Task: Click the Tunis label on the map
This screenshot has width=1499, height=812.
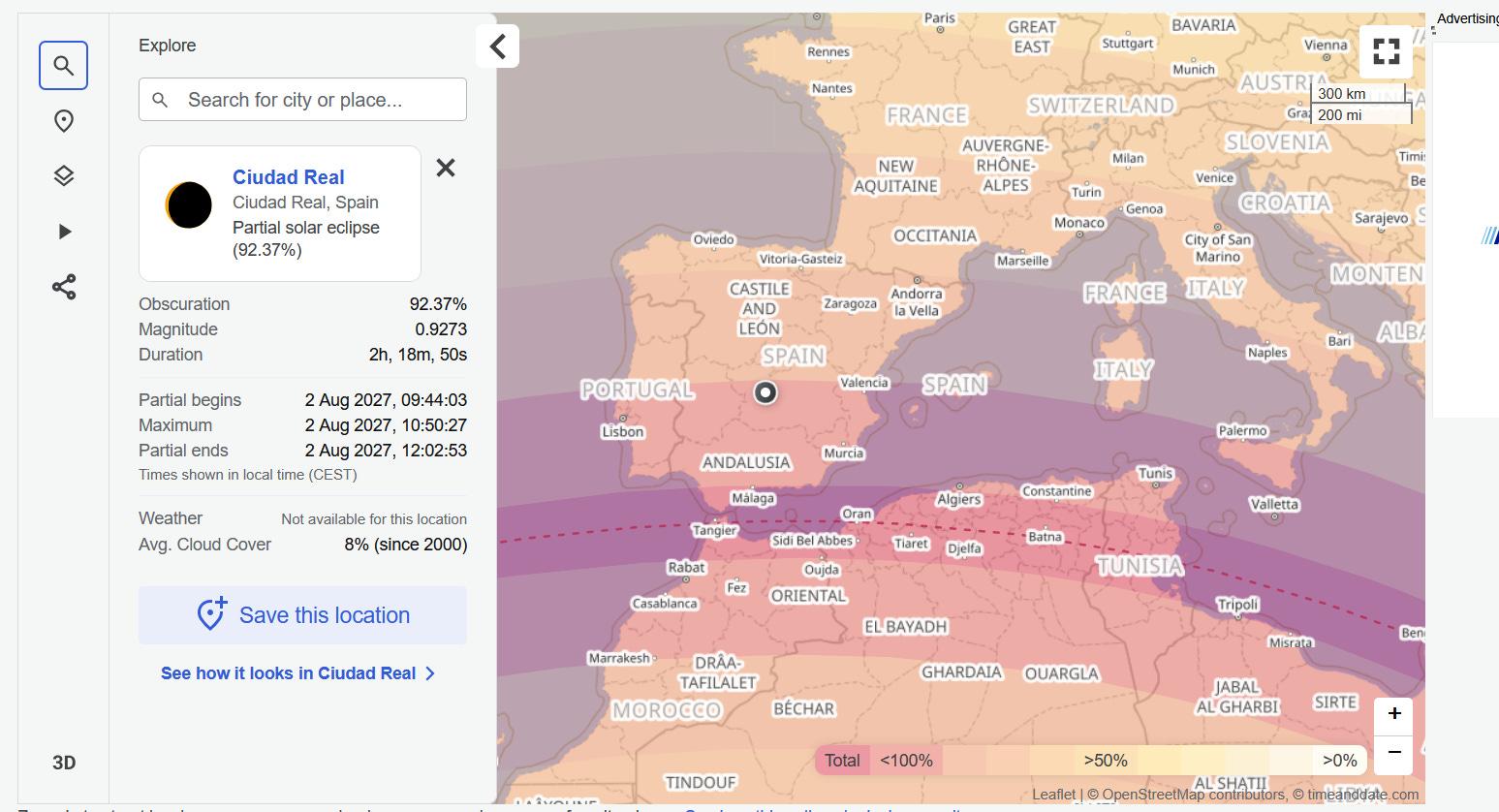Action: point(1156,473)
